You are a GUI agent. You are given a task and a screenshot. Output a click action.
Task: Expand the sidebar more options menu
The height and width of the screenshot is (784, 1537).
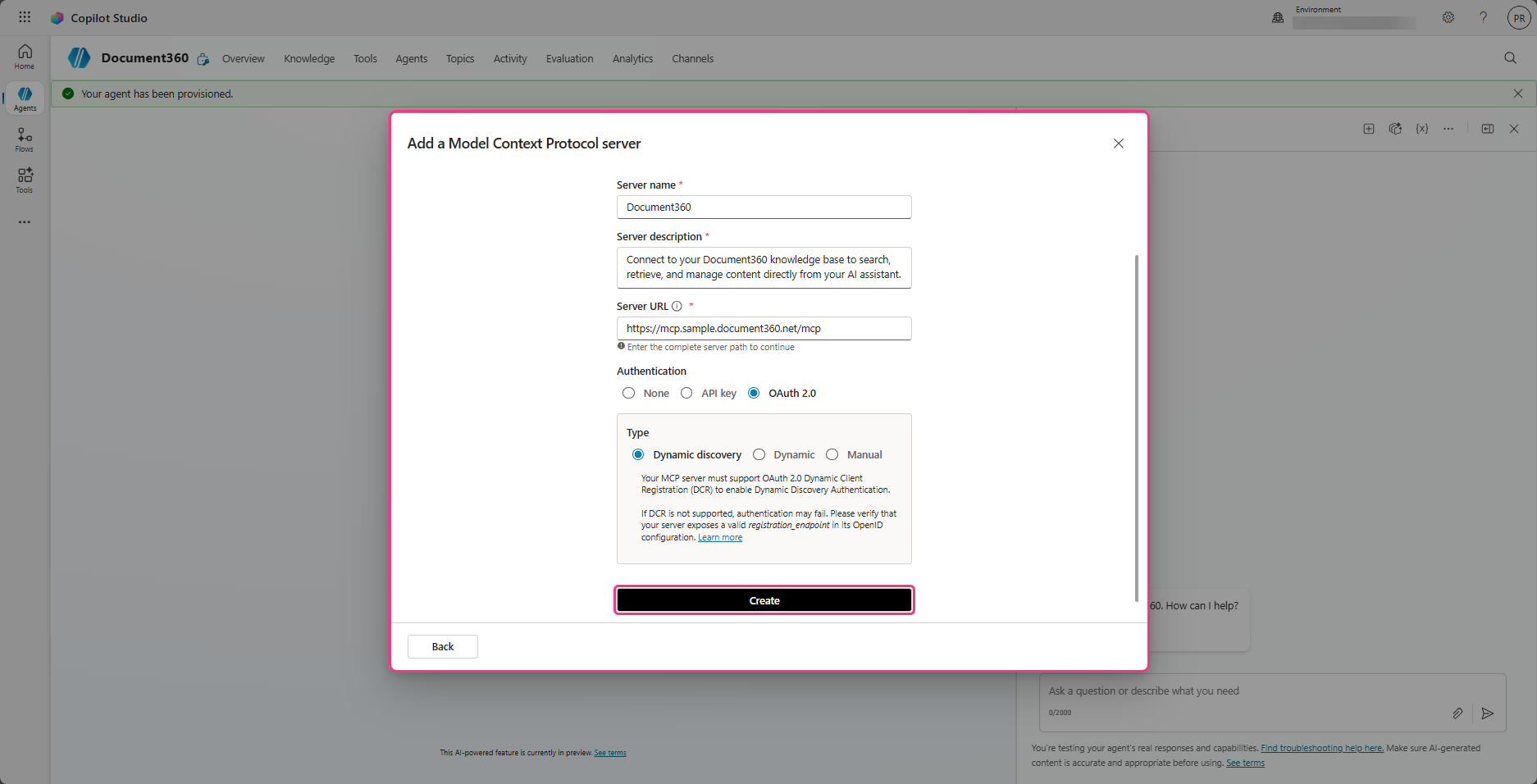(x=24, y=221)
